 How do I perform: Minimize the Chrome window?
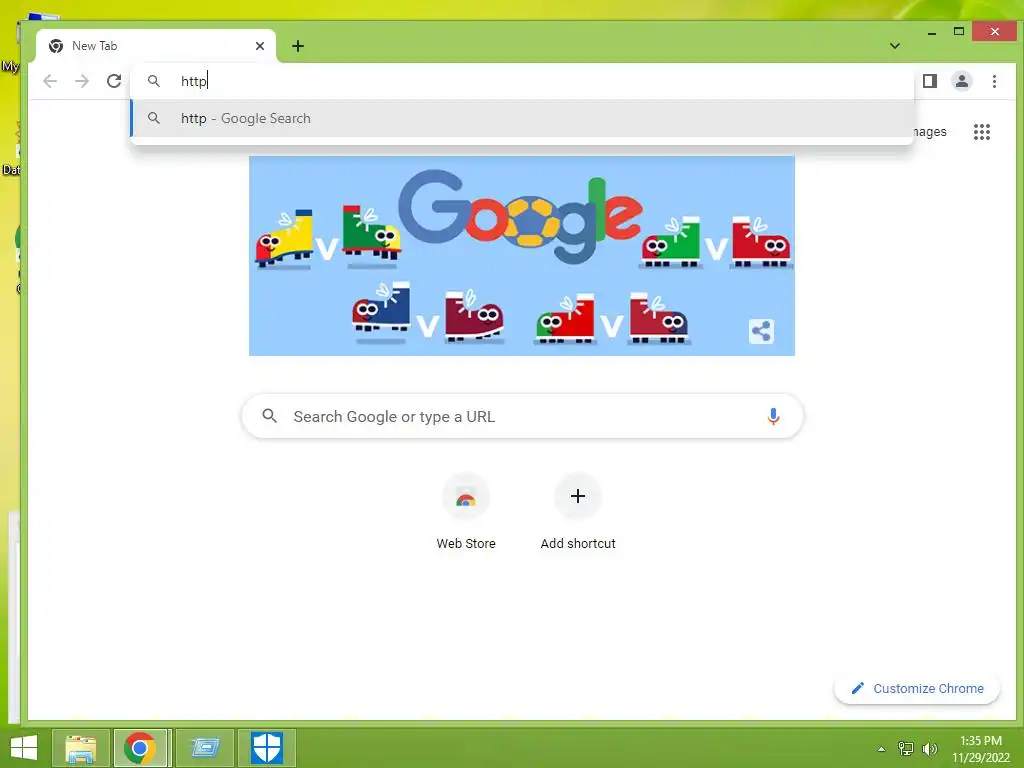coord(932,32)
